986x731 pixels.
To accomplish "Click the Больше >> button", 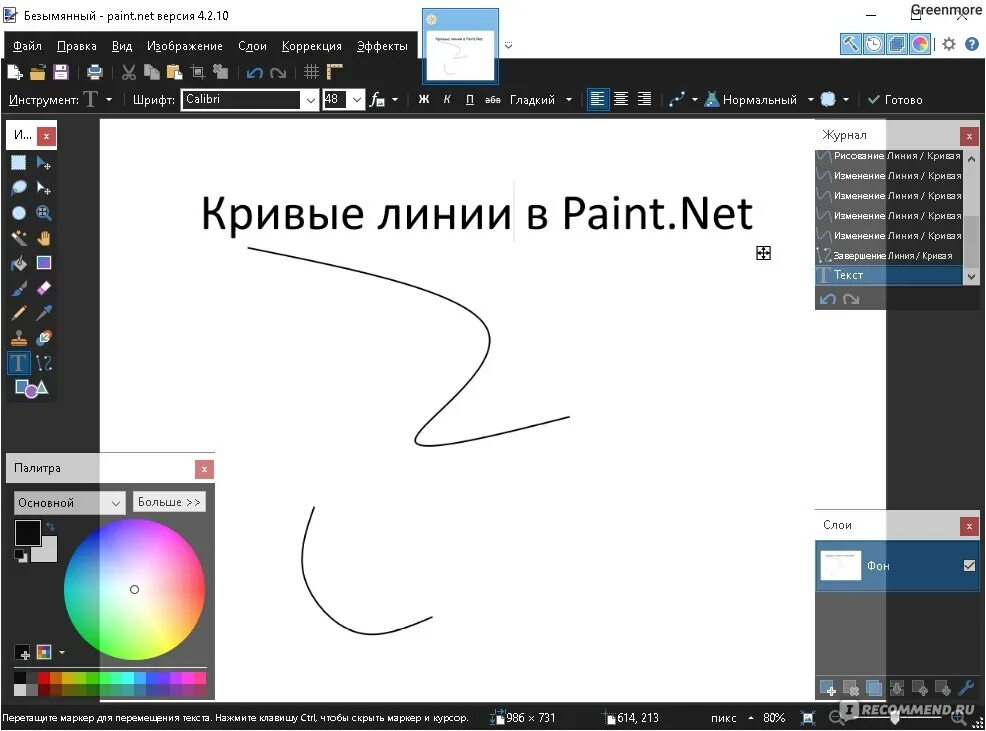I will 169,502.
